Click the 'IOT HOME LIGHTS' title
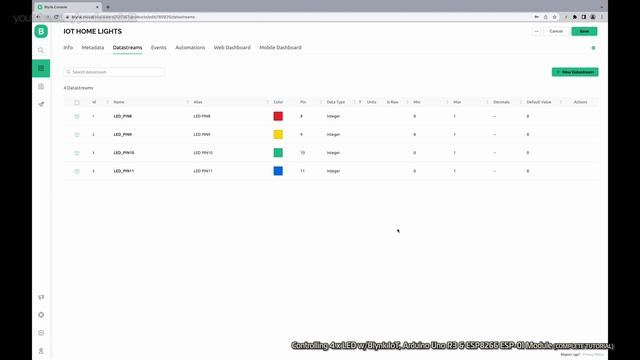Screen dimensions: 640x360 click(93, 31)
